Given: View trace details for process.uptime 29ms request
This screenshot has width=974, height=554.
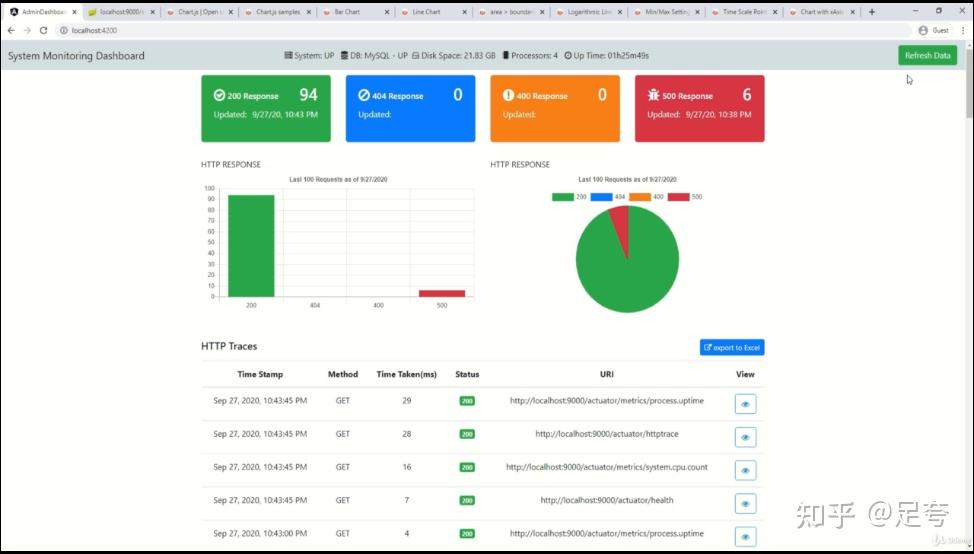Looking at the screenshot, I should coord(745,404).
